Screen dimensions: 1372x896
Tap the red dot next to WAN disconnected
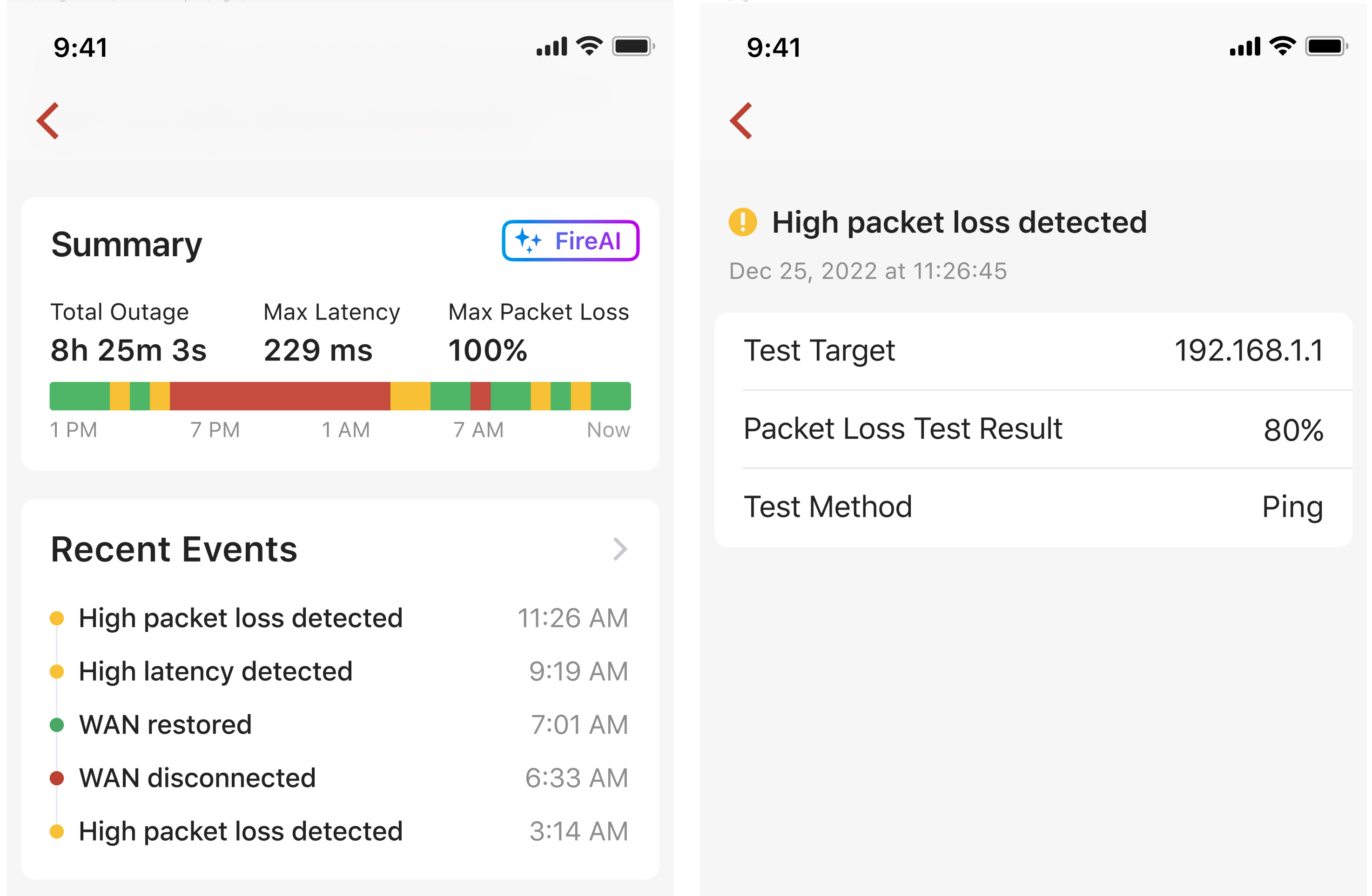(x=56, y=778)
